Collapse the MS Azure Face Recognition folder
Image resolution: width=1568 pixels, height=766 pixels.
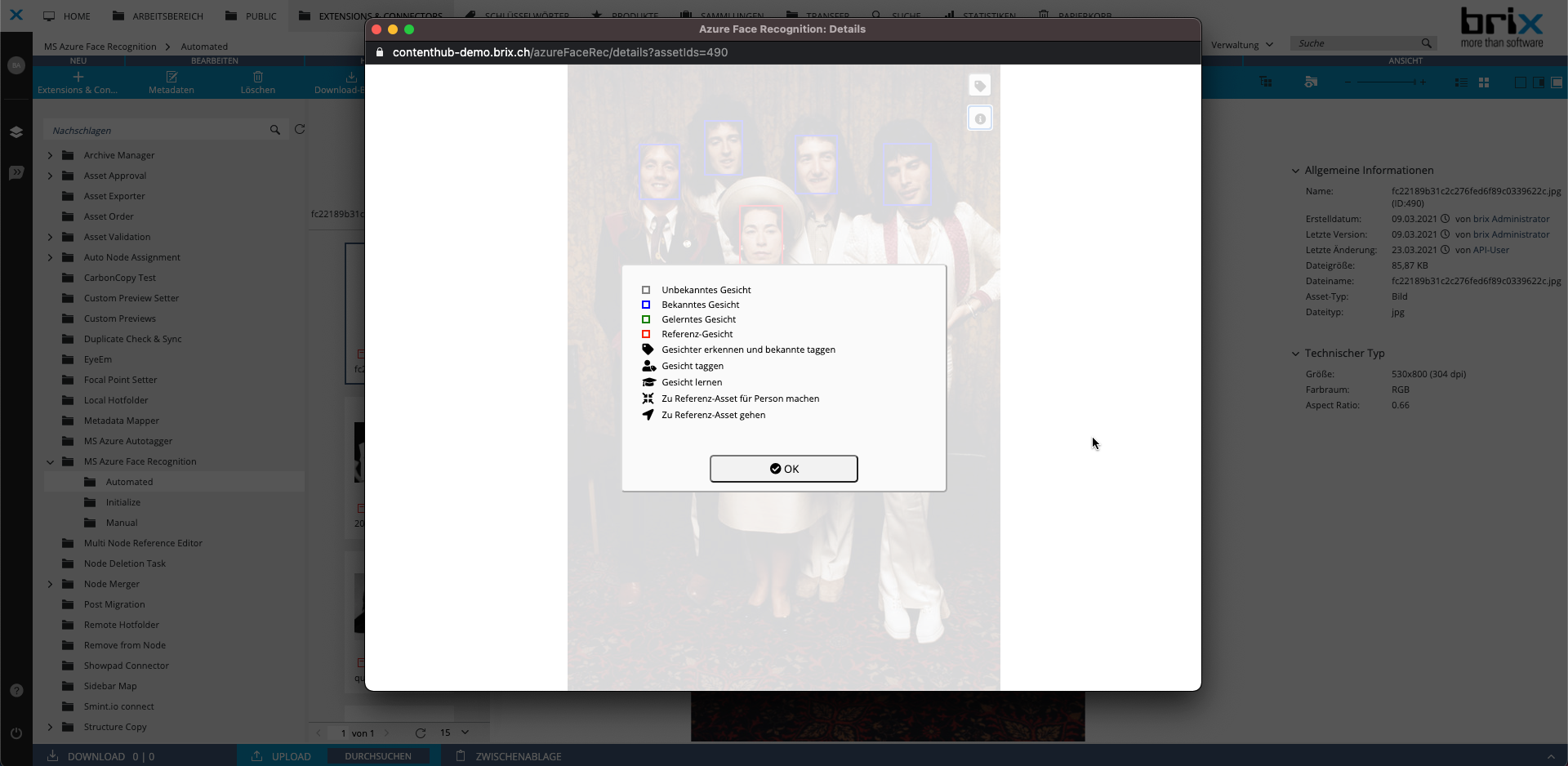click(50, 461)
